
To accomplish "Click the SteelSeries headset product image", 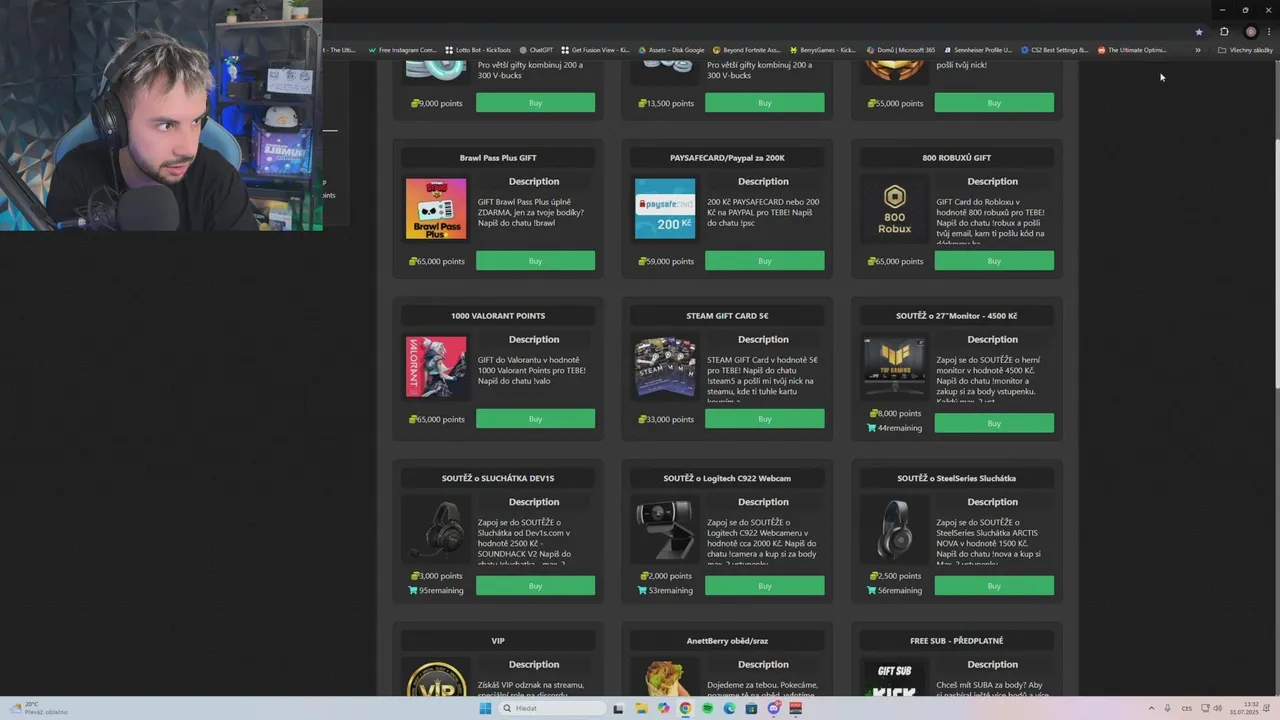I will [894, 529].
